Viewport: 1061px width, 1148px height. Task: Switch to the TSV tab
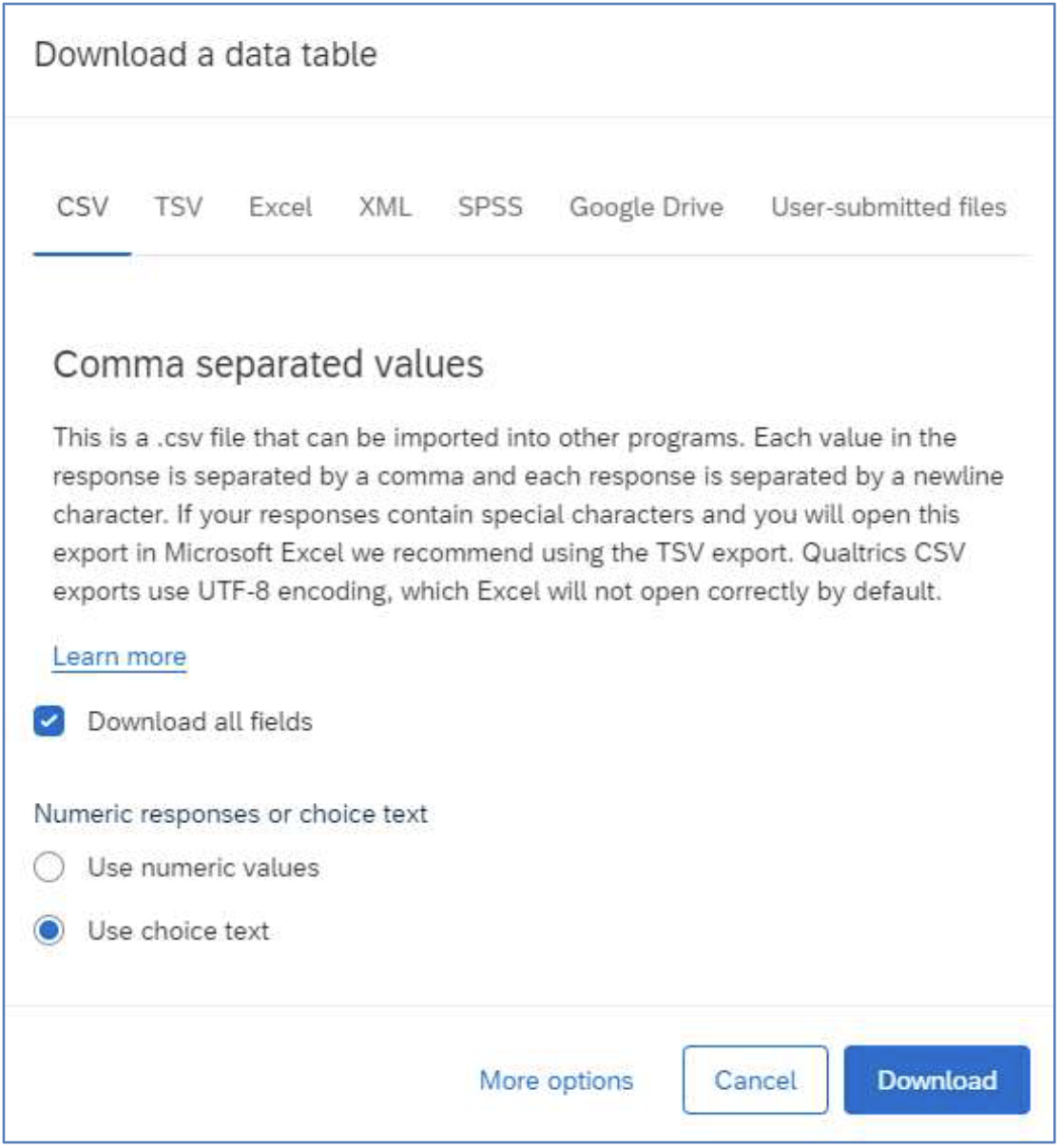(x=179, y=207)
